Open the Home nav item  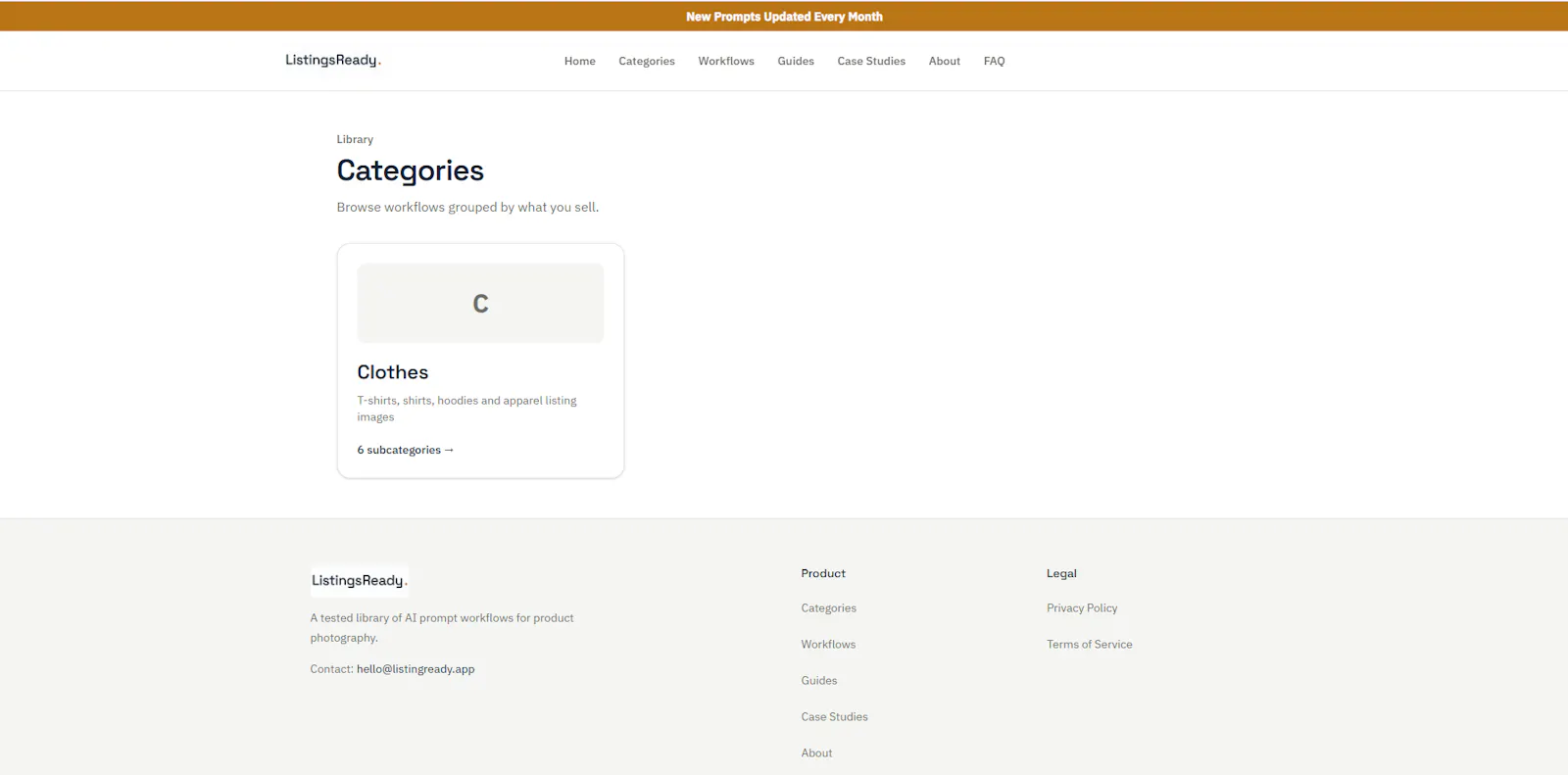tap(580, 61)
